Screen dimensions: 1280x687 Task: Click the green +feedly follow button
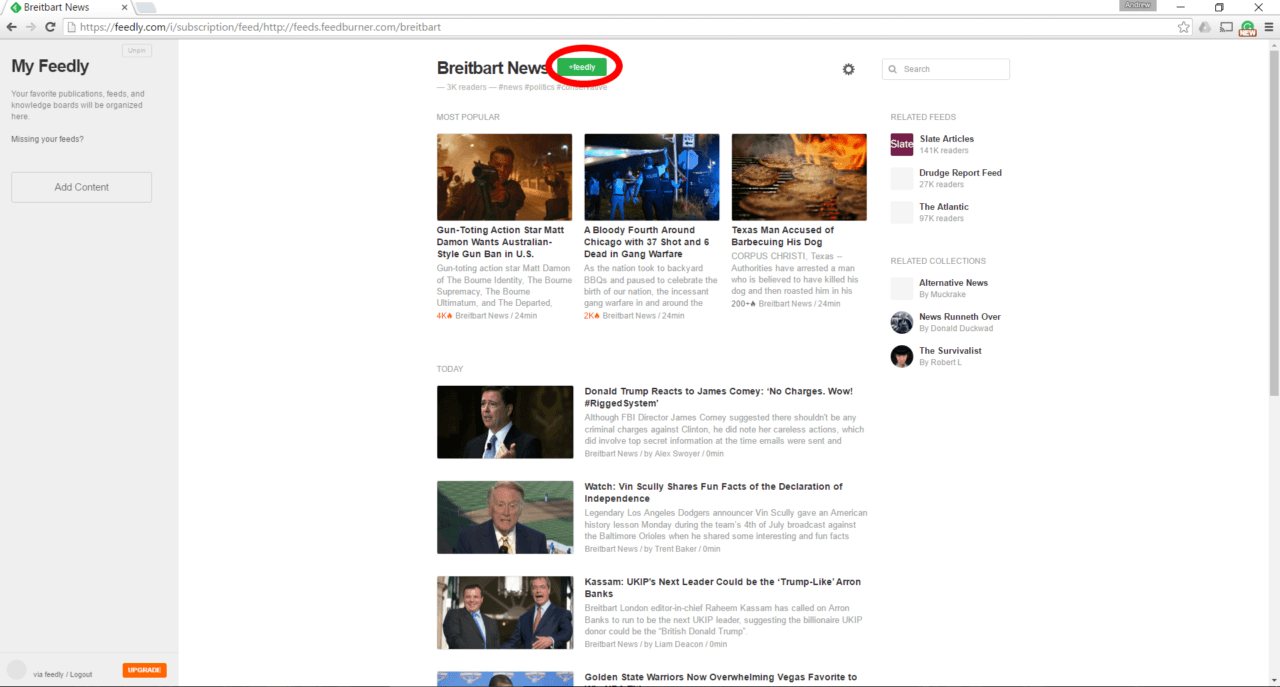581,67
